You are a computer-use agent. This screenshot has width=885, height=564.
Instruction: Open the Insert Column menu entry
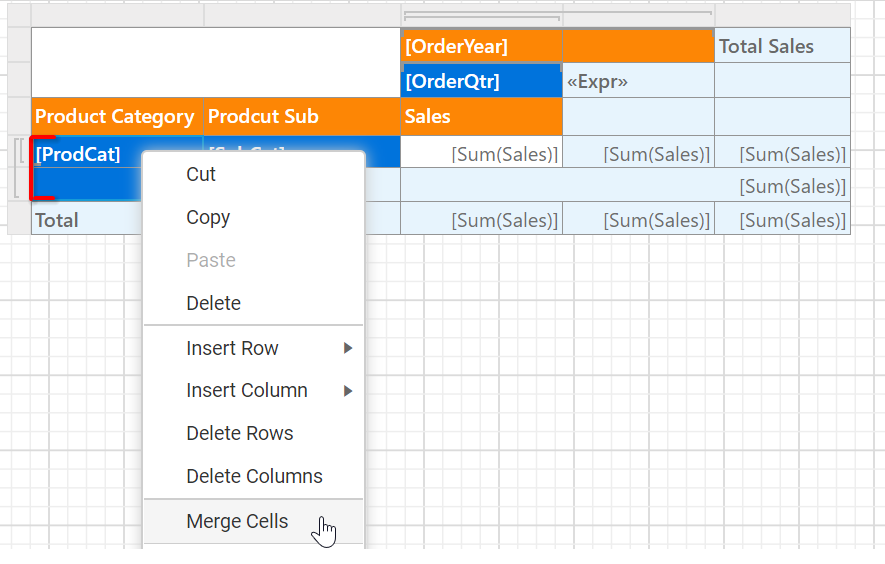(x=247, y=391)
